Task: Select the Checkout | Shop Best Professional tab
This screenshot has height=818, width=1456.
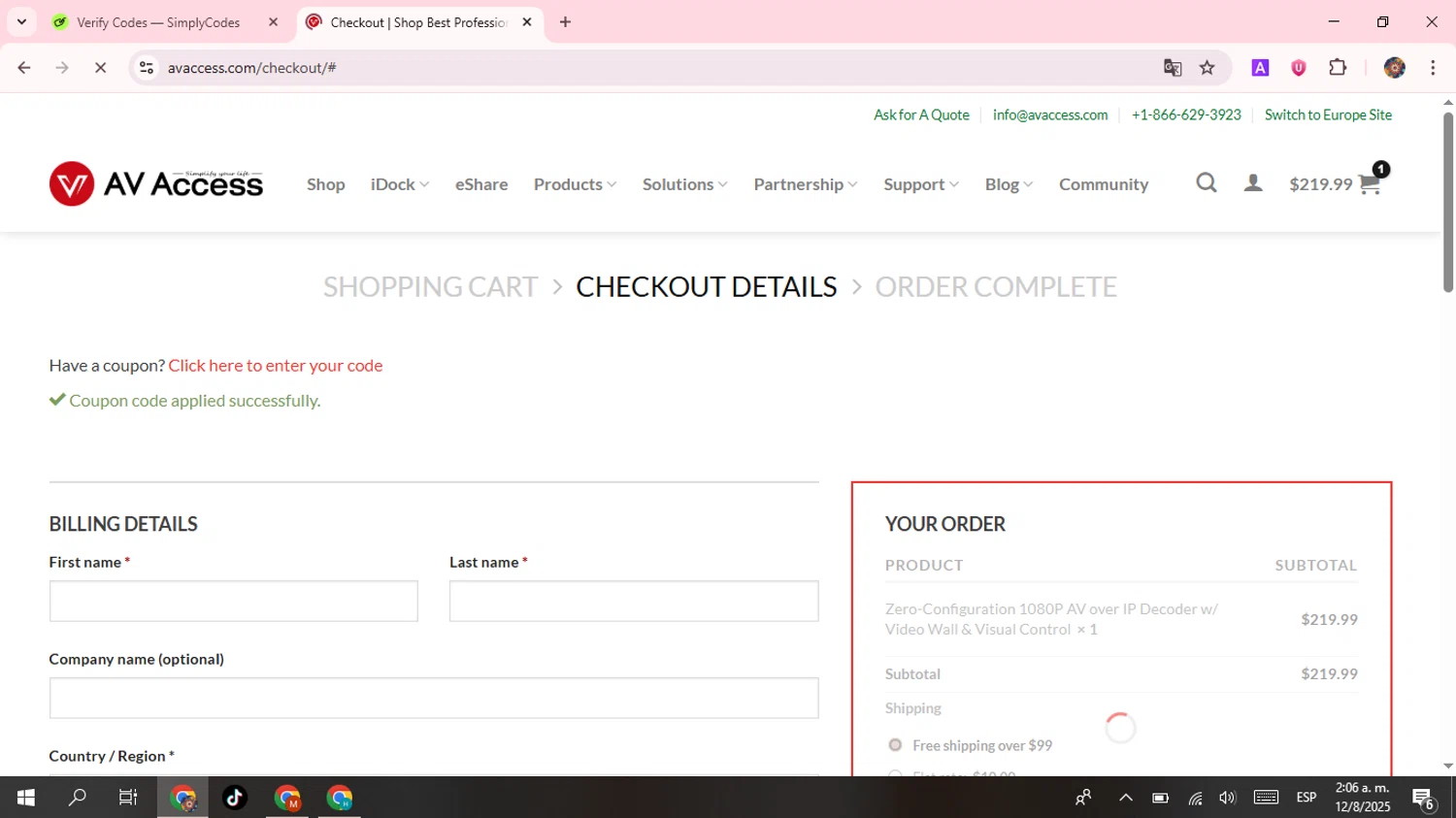Action: [x=419, y=22]
